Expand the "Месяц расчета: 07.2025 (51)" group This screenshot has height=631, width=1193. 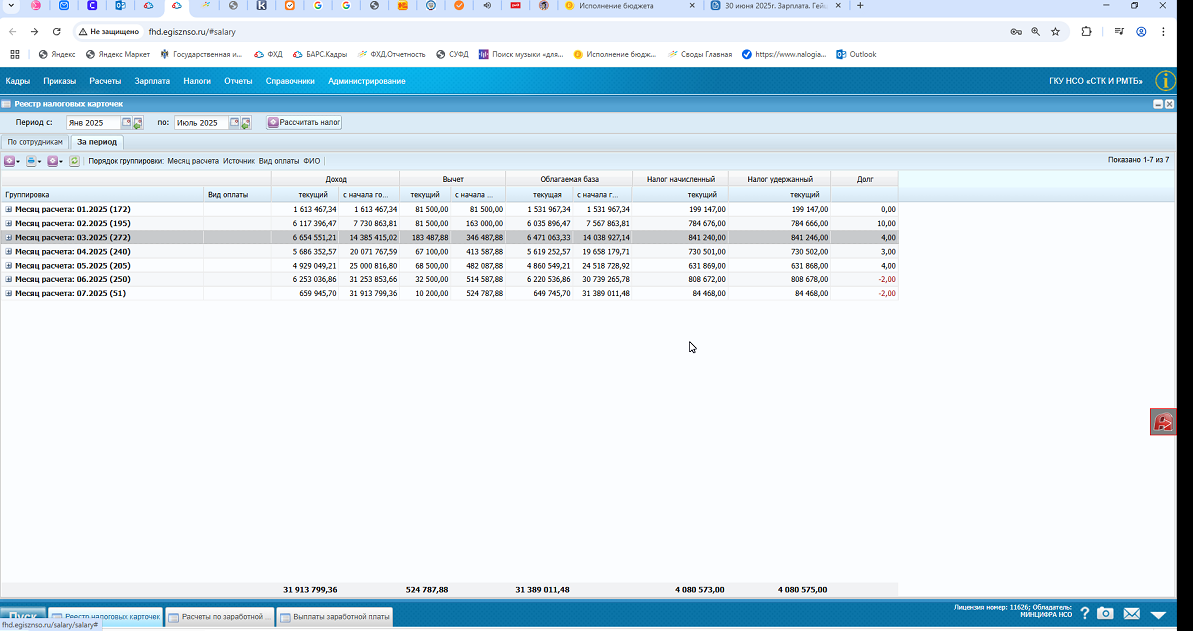click(x=9, y=294)
